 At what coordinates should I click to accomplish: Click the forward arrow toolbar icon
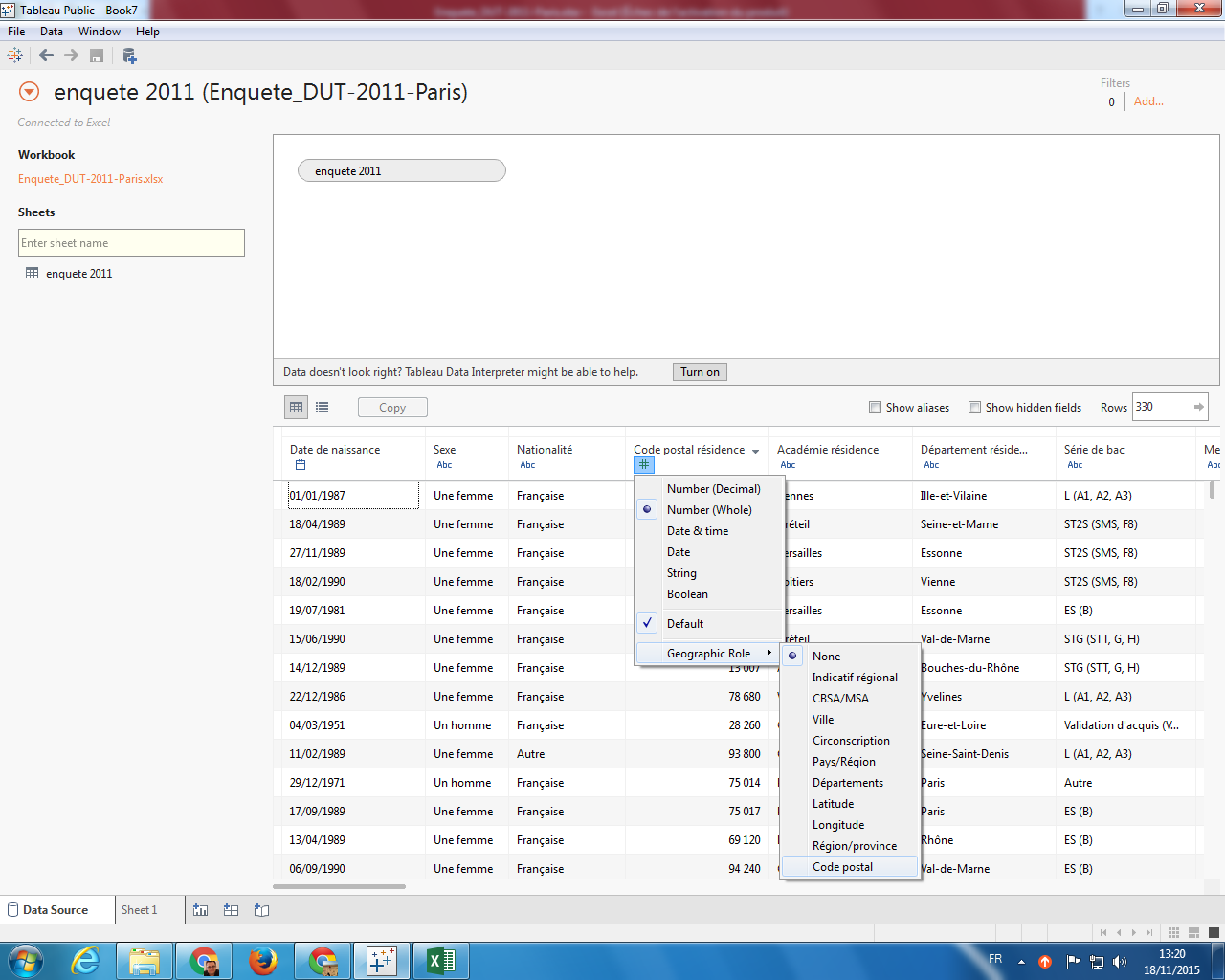(x=71, y=56)
